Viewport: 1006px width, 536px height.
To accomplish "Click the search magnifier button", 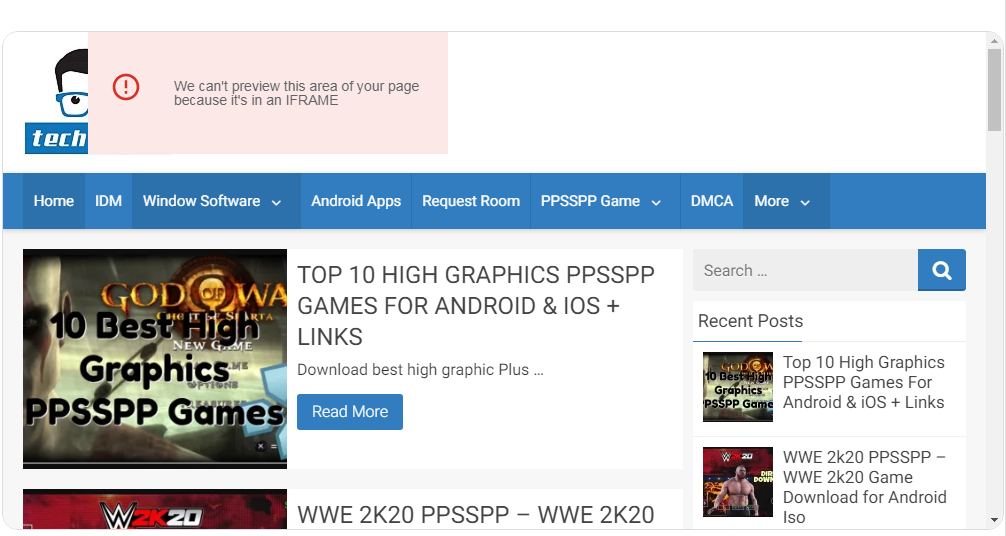I will 941,270.
